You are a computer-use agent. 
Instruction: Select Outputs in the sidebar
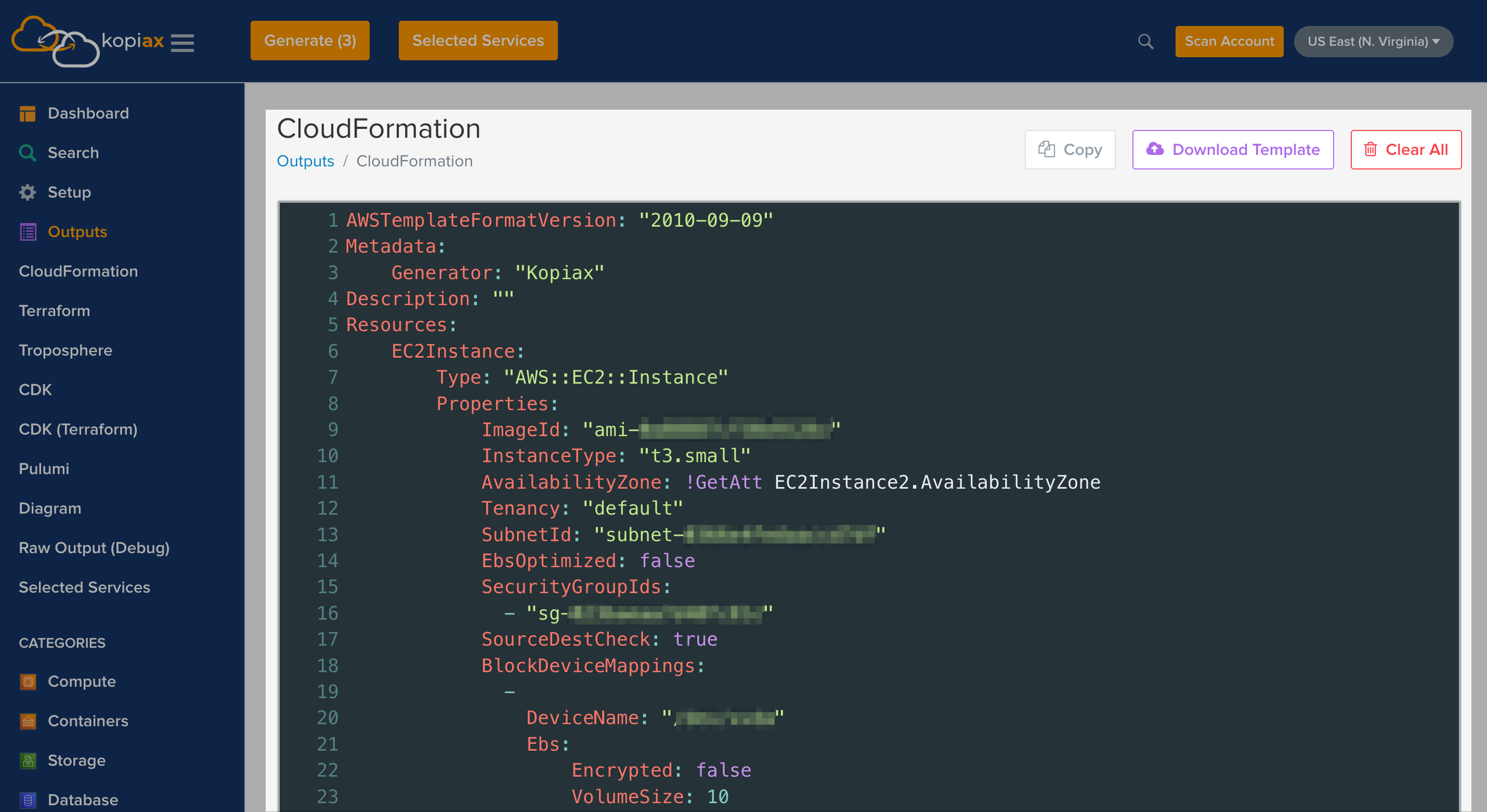click(x=77, y=232)
